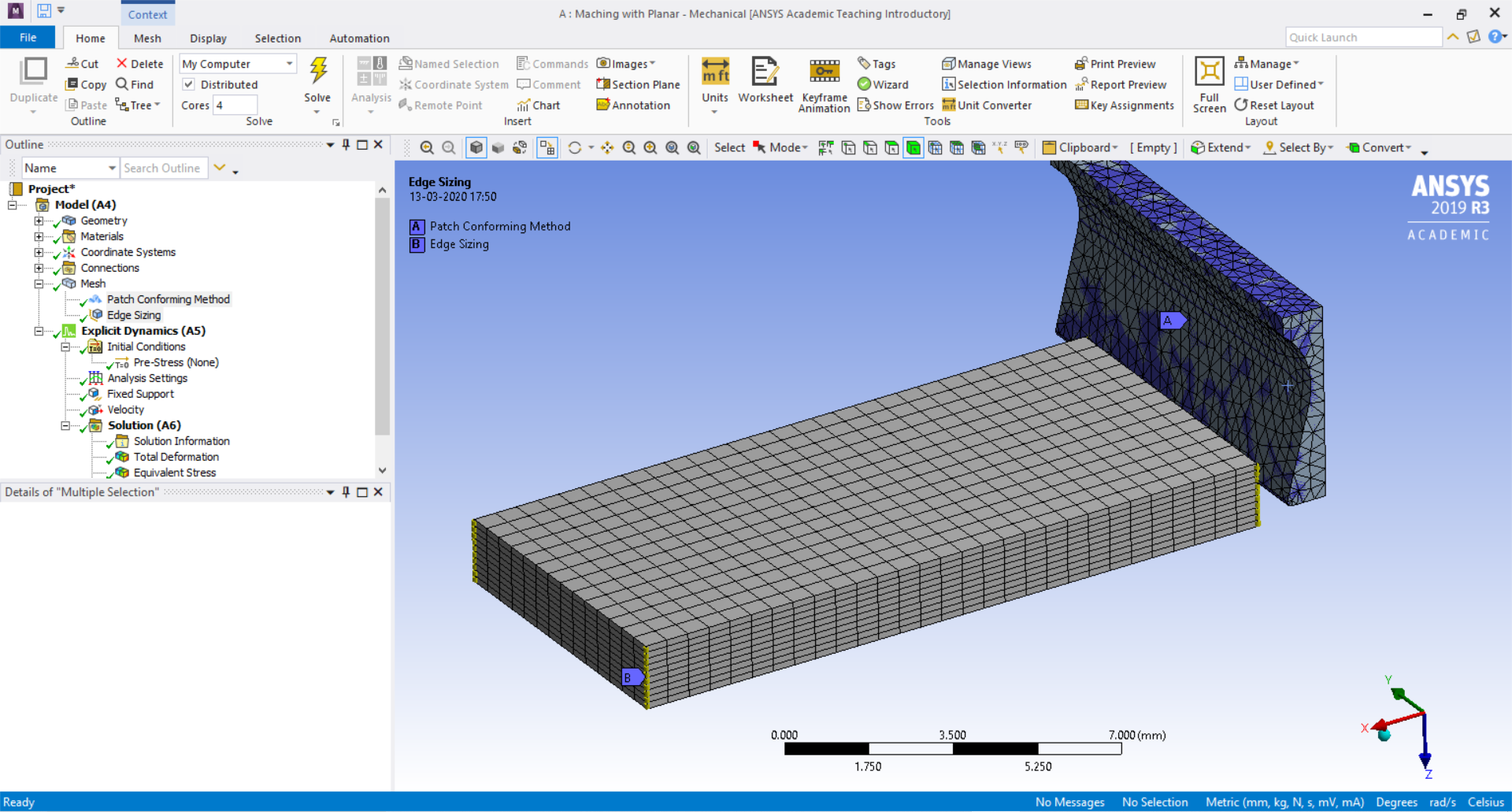Collapse the Mesh tree branch
The image size is (1512, 812).
point(38,284)
